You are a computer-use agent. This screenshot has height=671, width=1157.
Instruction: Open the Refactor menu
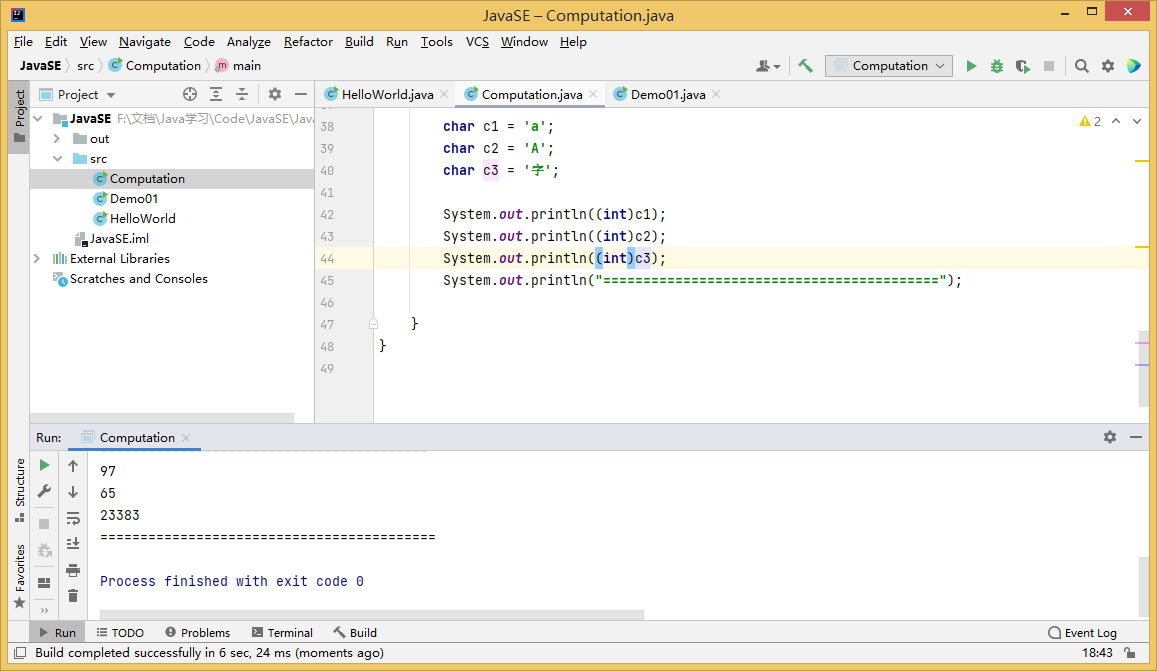pos(308,41)
